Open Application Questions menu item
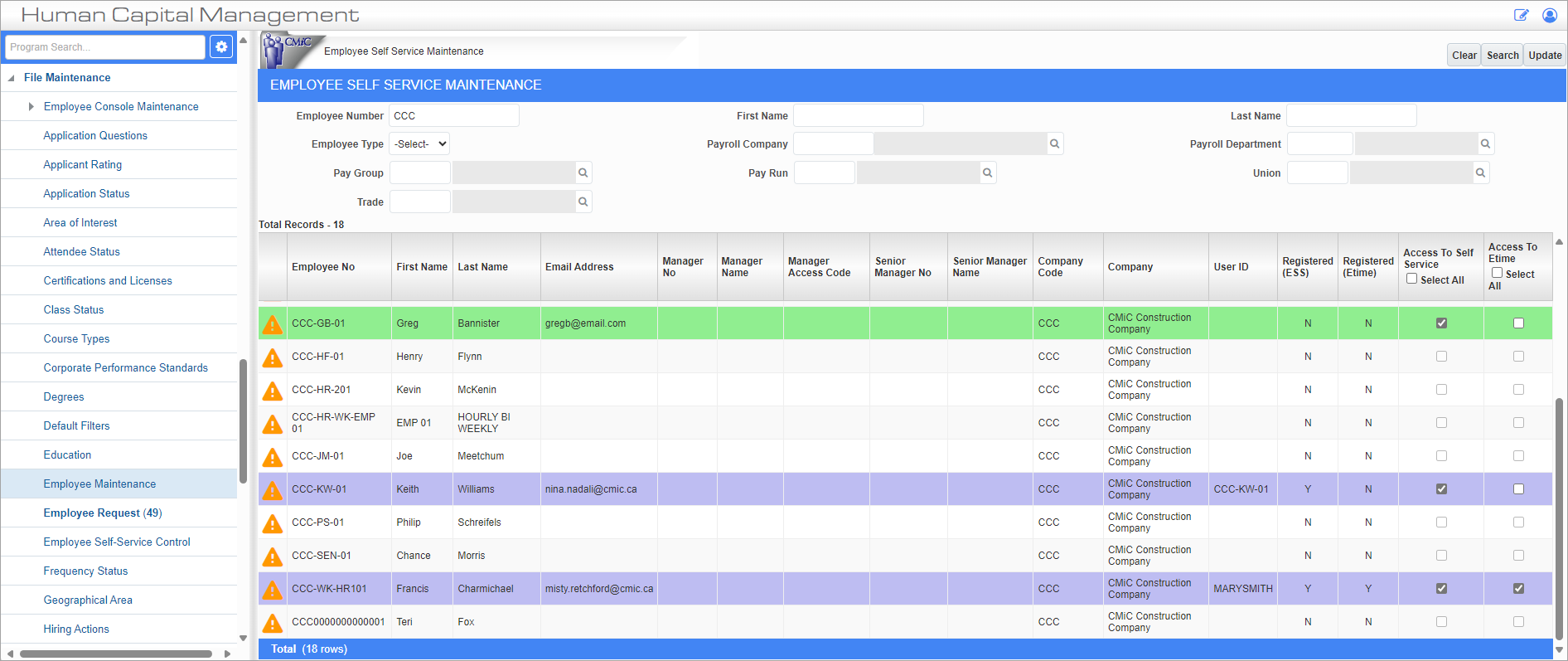 [x=95, y=136]
